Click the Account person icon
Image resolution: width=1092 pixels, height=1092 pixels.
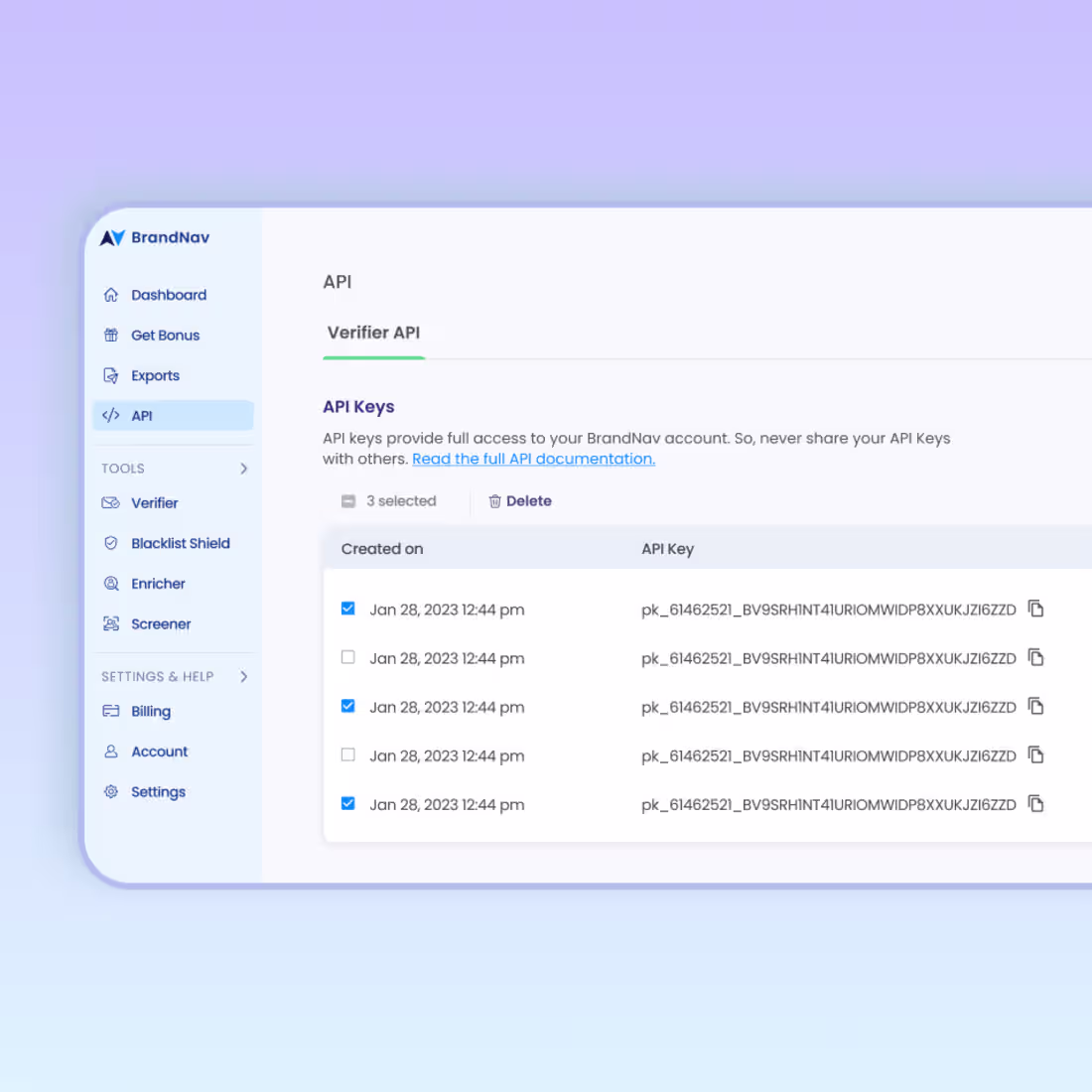coord(111,751)
